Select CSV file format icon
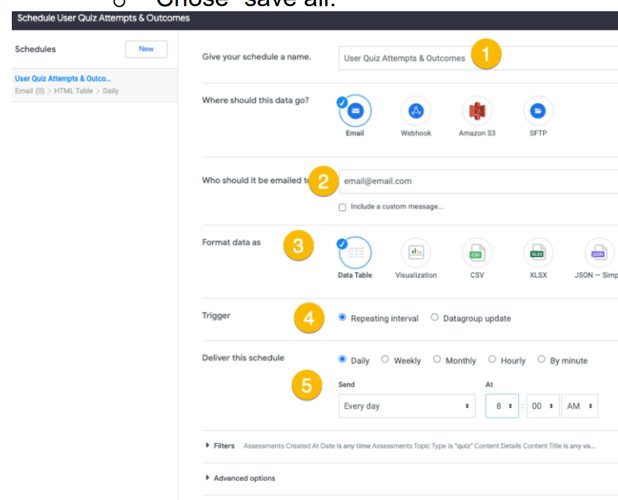 pyautogui.click(x=477, y=252)
